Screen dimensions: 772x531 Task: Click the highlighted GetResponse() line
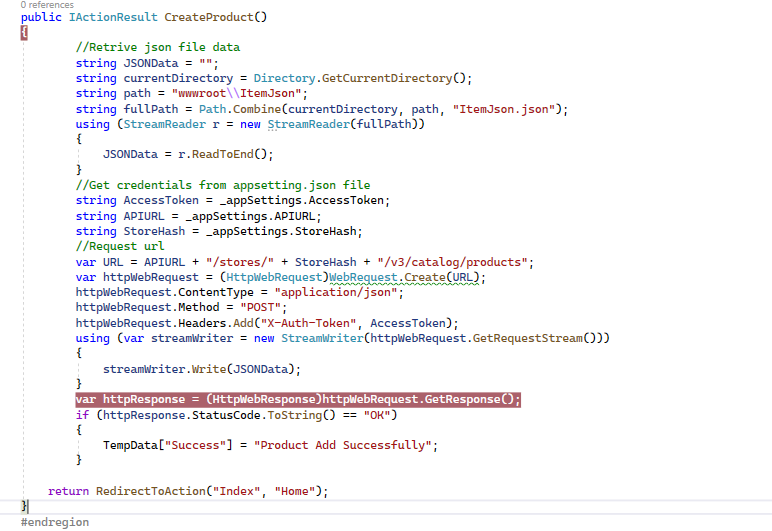pos(298,399)
